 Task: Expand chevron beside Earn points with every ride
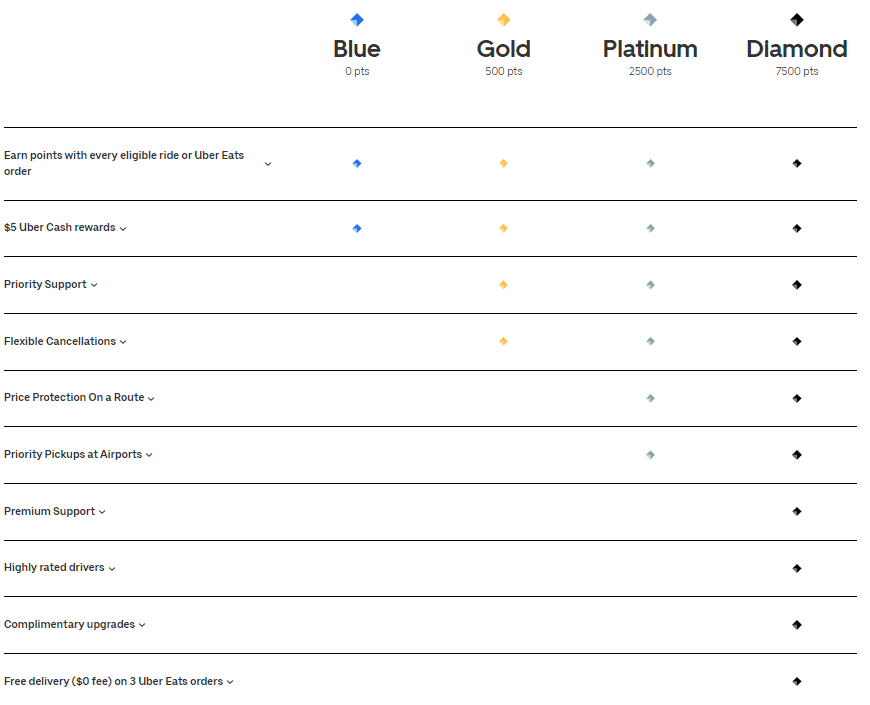(268, 164)
